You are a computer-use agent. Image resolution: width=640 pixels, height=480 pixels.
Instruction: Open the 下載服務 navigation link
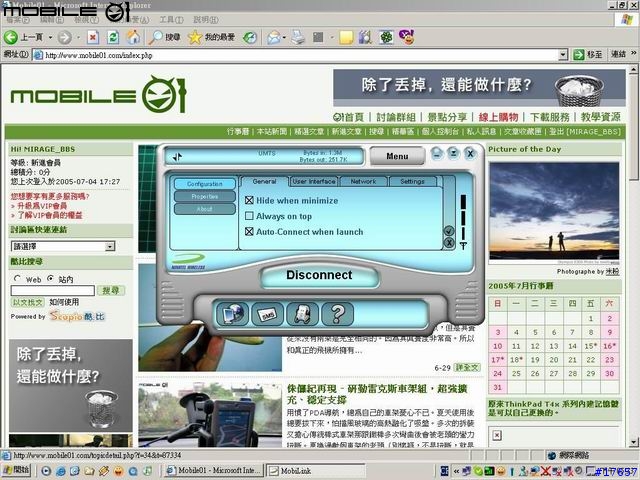(549, 117)
